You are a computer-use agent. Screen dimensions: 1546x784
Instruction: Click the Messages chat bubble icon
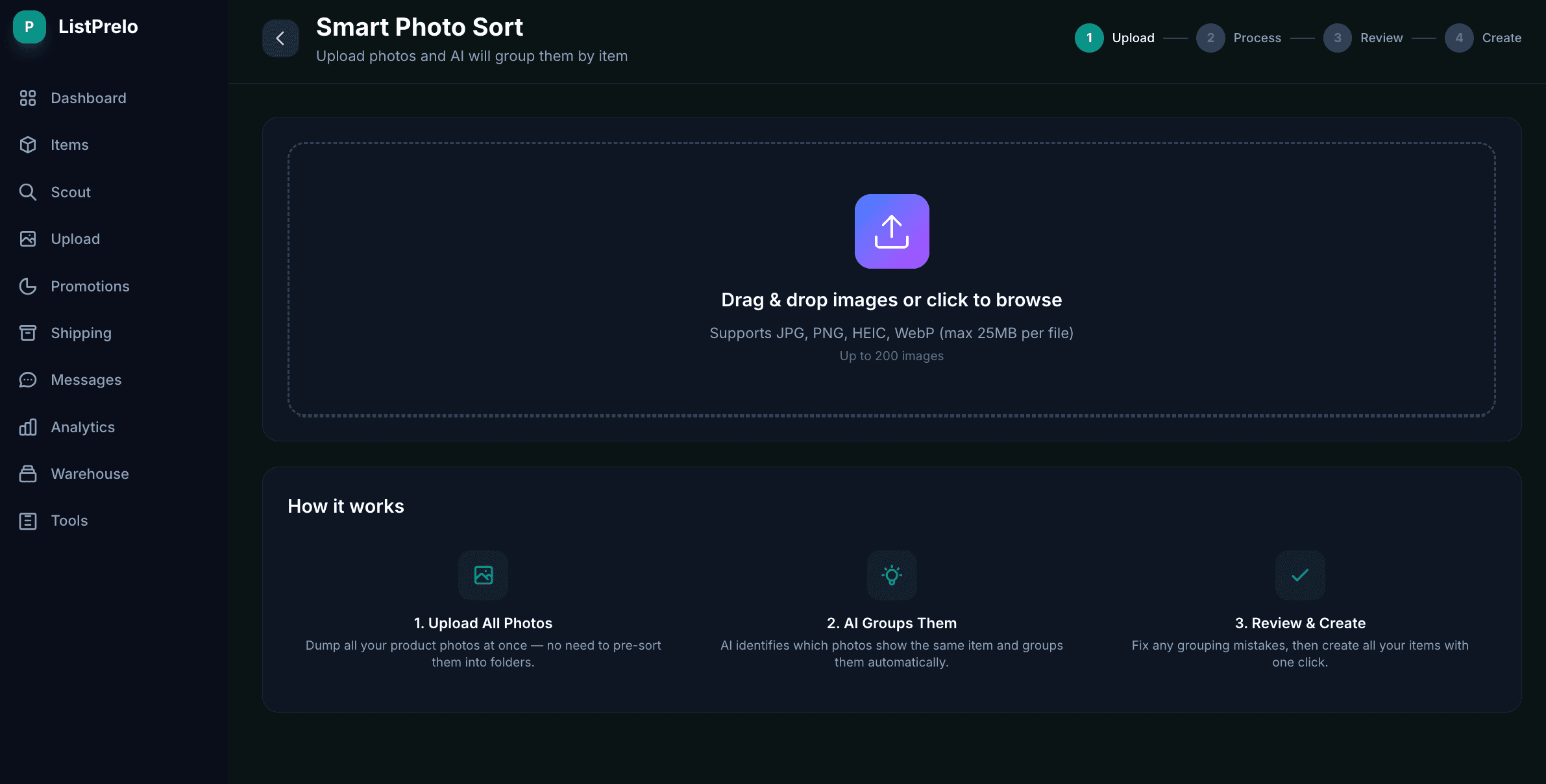[x=28, y=380]
